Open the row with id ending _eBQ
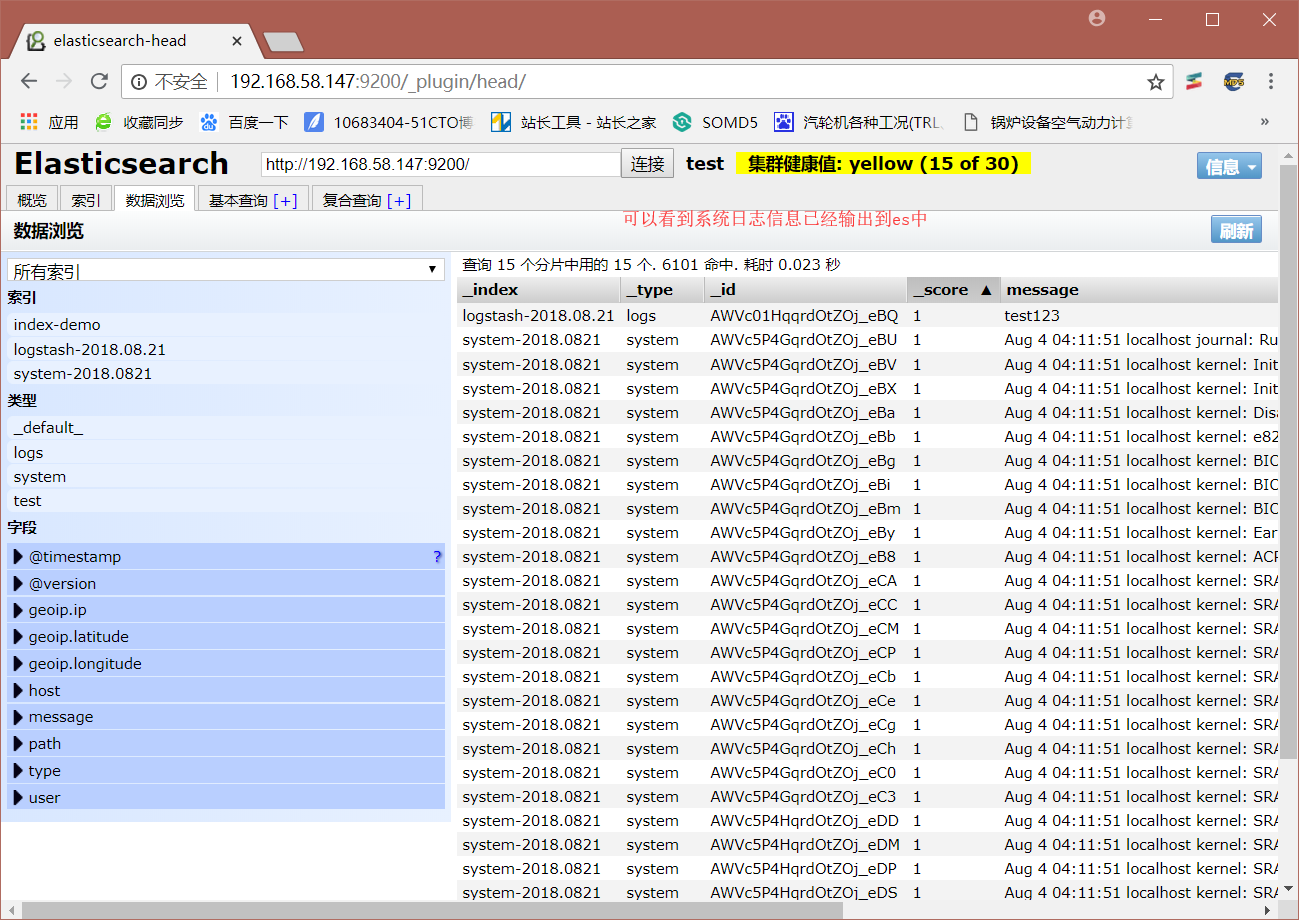The height and width of the screenshot is (920, 1299). [867, 315]
